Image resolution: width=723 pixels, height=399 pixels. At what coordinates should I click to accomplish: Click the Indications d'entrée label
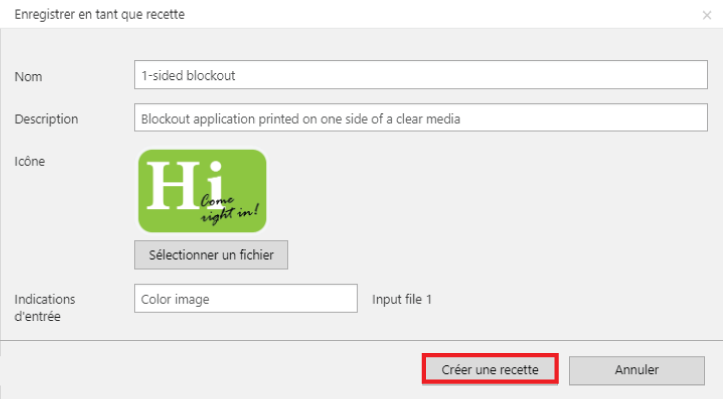[45, 308]
